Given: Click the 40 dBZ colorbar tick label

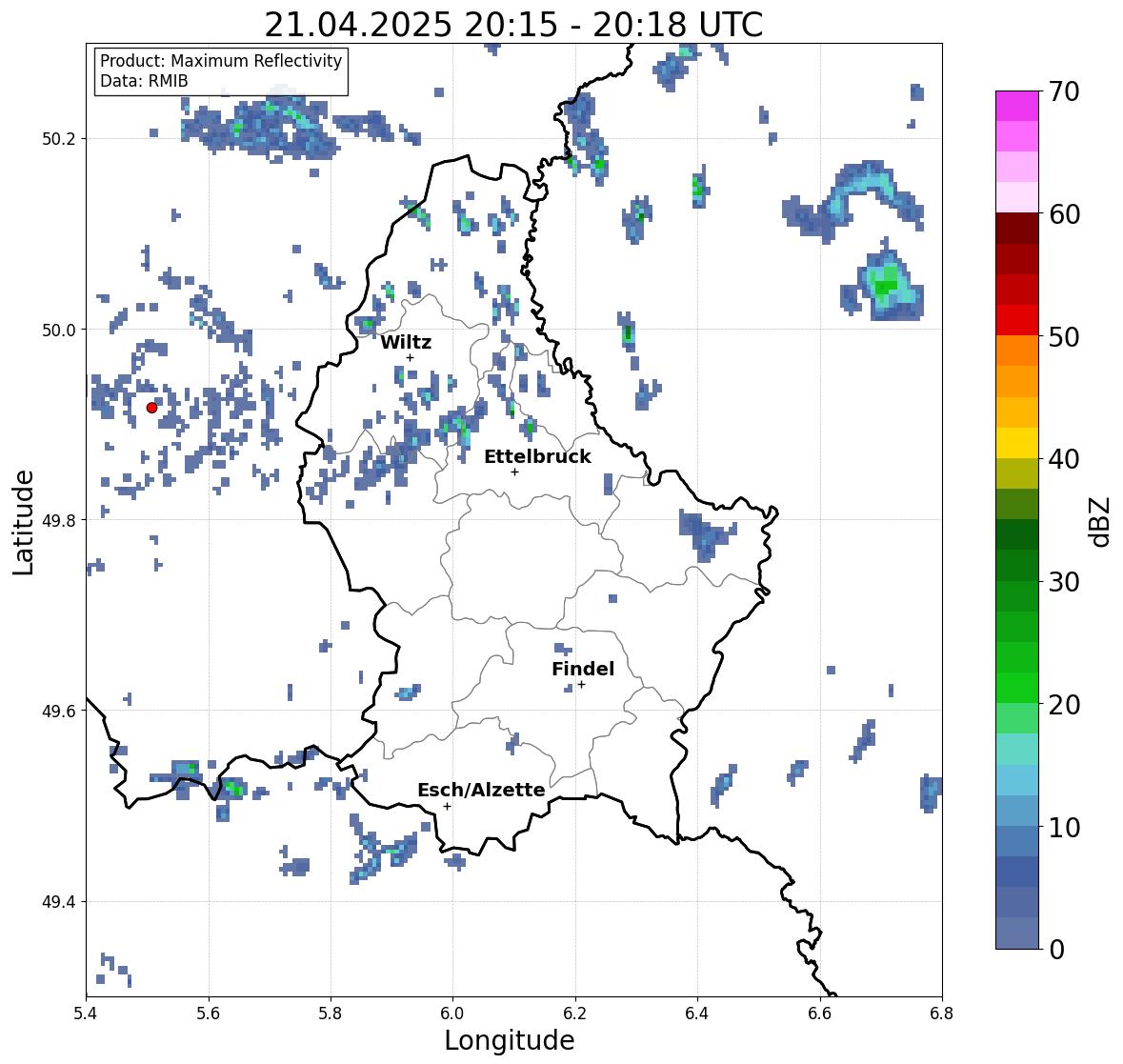Looking at the screenshot, I should tap(1064, 459).
